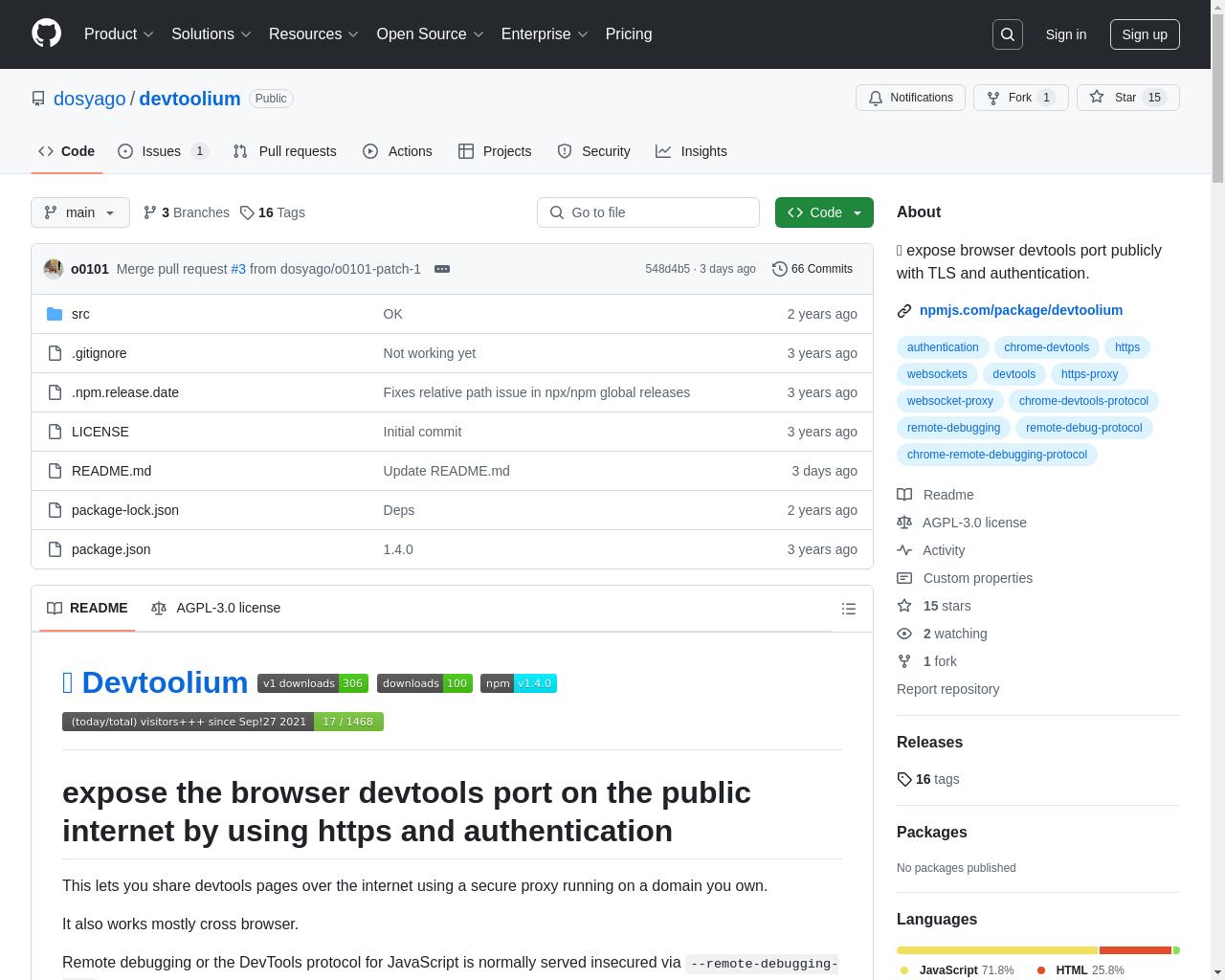Open the package-lock.json file
The width and height of the screenshot is (1225, 980).
tap(125, 510)
